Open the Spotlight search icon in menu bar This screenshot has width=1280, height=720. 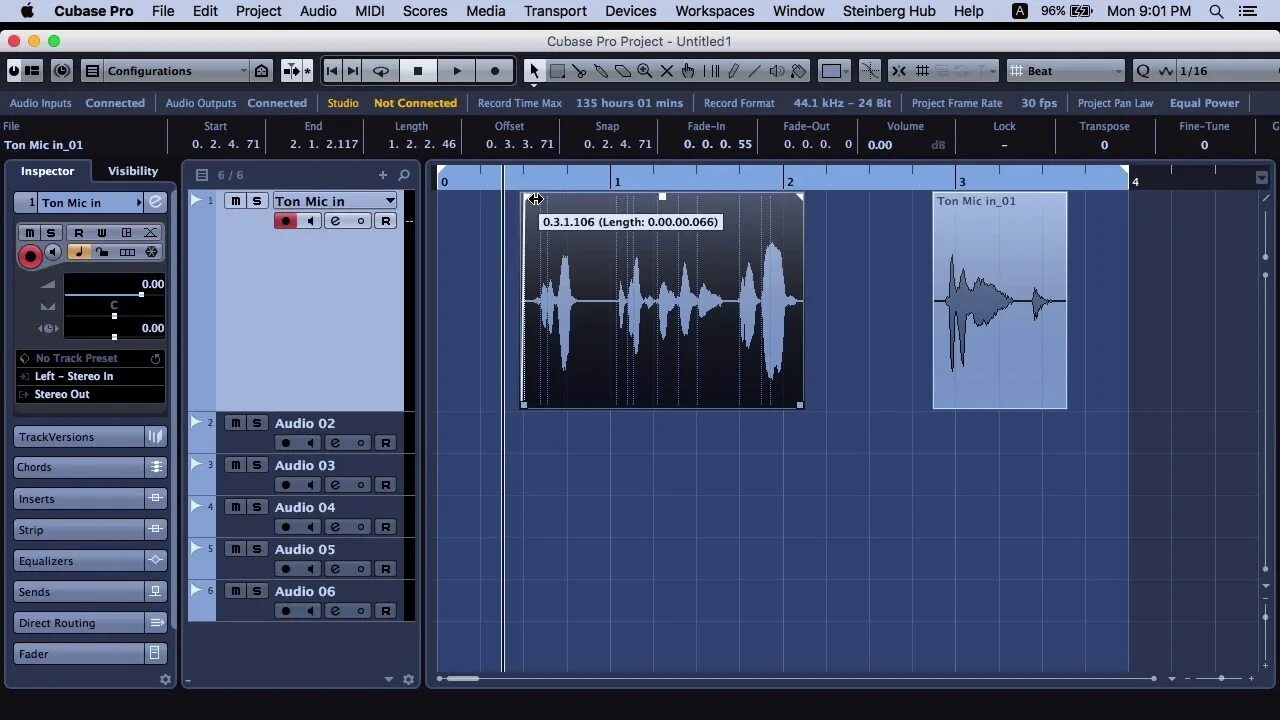(x=1216, y=11)
